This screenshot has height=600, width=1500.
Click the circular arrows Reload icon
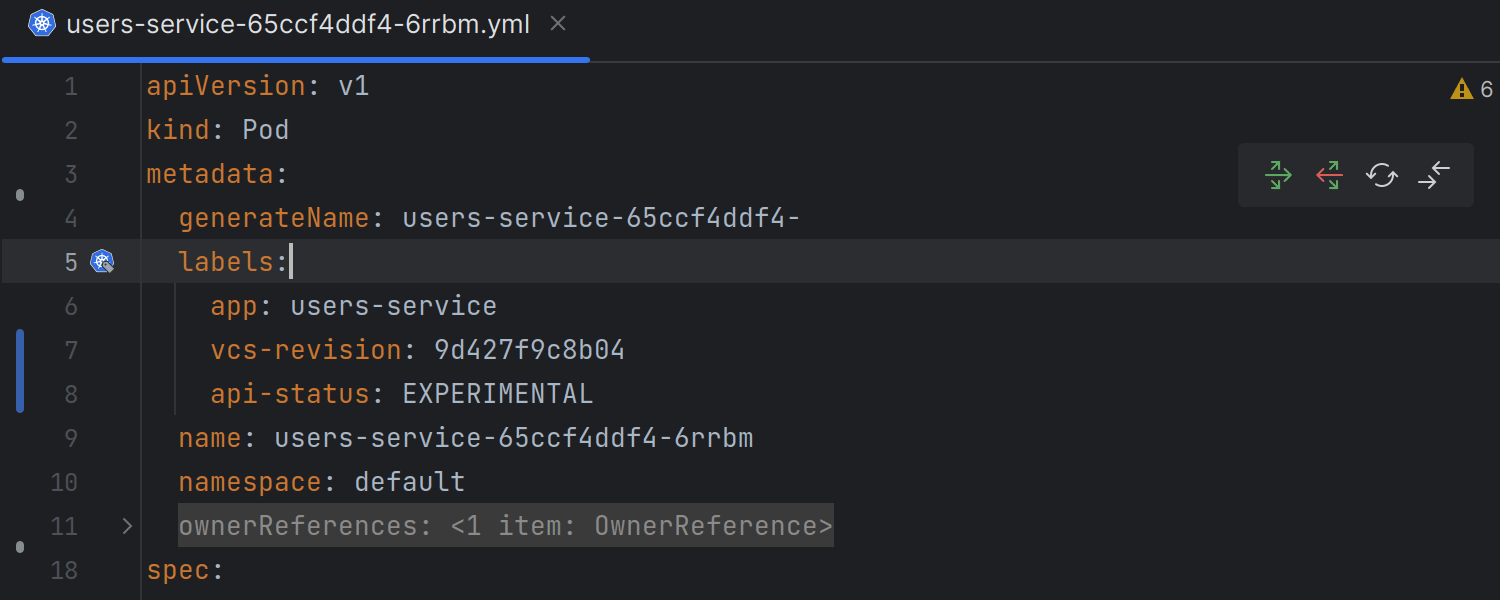point(1381,175)
